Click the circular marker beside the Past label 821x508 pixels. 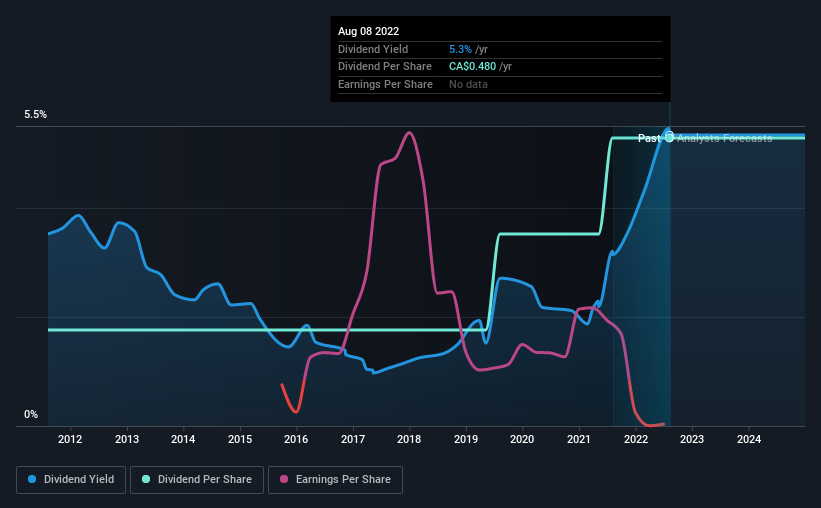click(669, 138)
